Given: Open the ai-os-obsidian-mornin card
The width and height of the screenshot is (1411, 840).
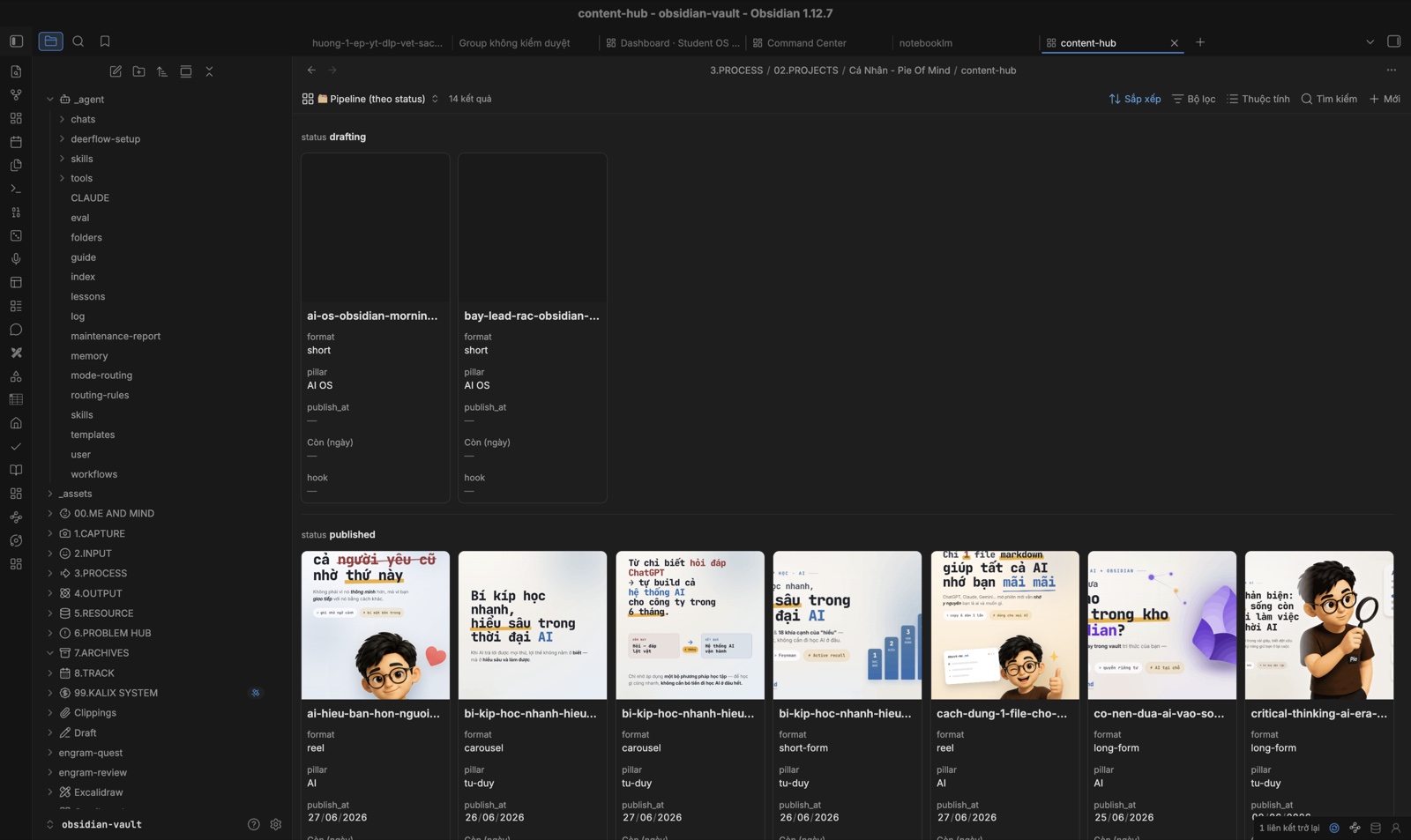Looking at the screenshot, I should (x=375, y=328).
